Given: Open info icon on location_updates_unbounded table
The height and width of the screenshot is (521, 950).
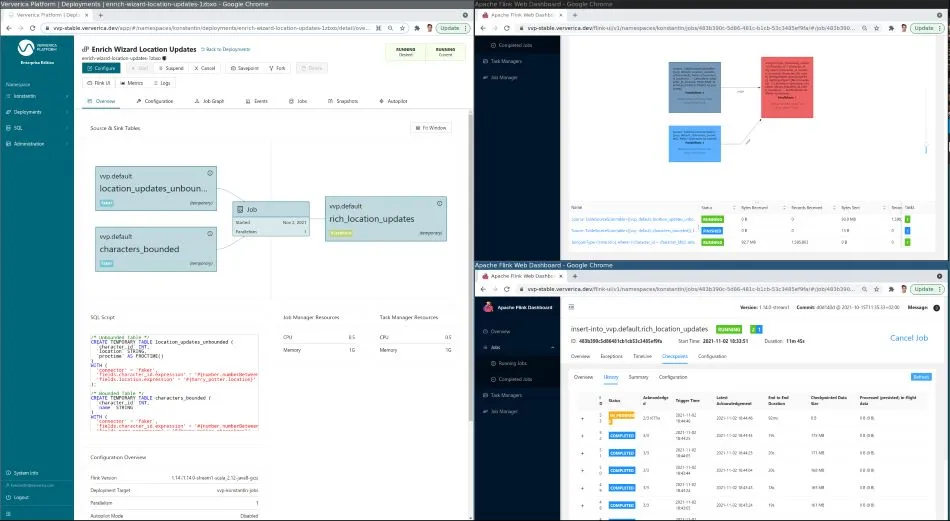Looking at the screenshot, I should coord(210,173).
